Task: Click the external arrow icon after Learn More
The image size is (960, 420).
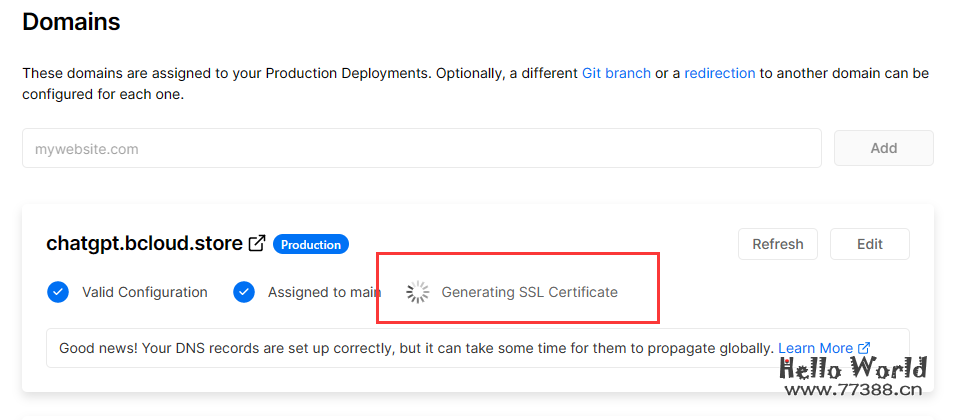Action: click(864, 348)
